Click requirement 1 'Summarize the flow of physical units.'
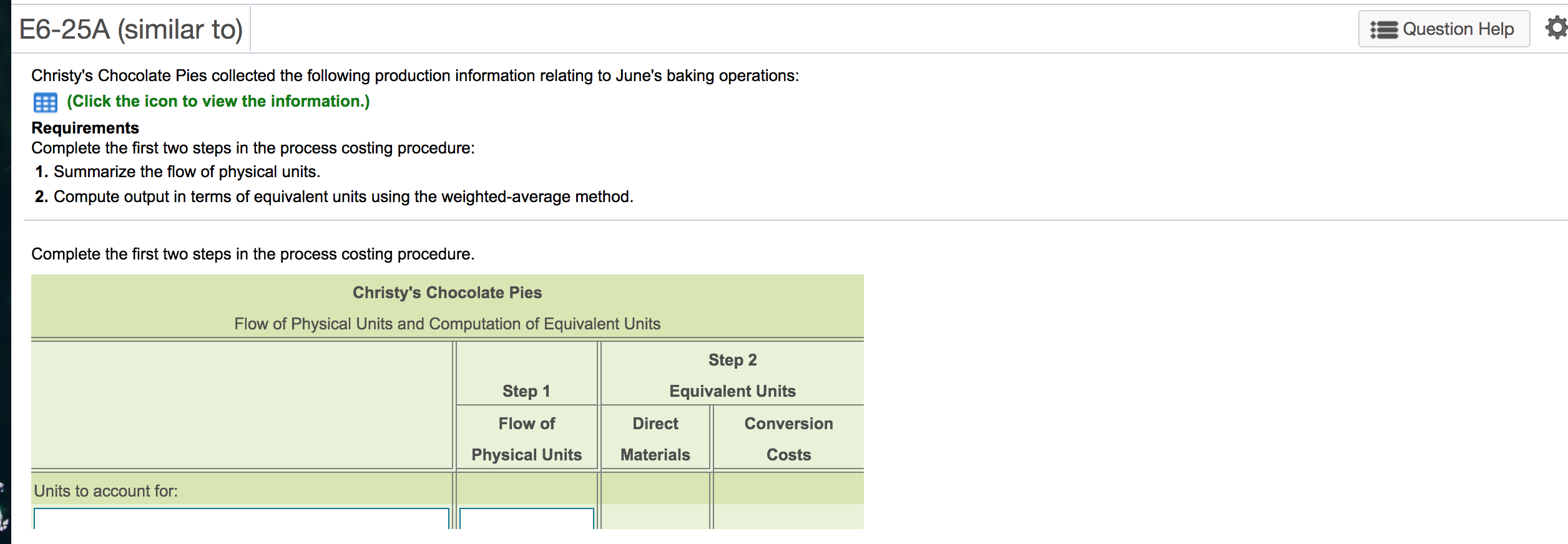This screenshot has width=1568, height=544. (x=187, y=172)
